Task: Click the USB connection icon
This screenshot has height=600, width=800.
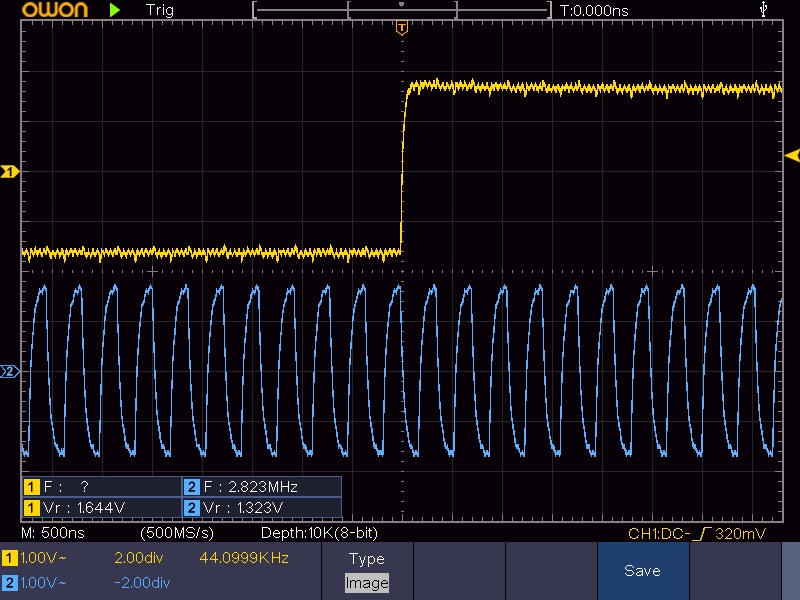Action: [x=765, y=10]
